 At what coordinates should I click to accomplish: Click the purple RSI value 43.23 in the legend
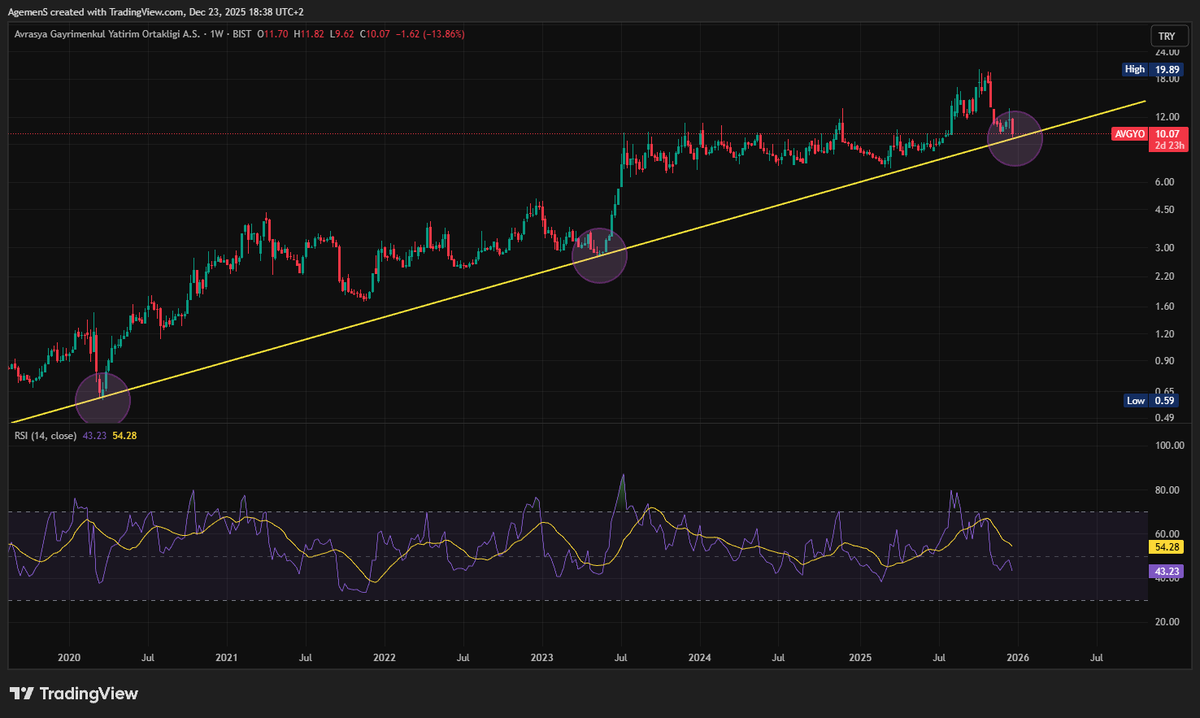97,435
